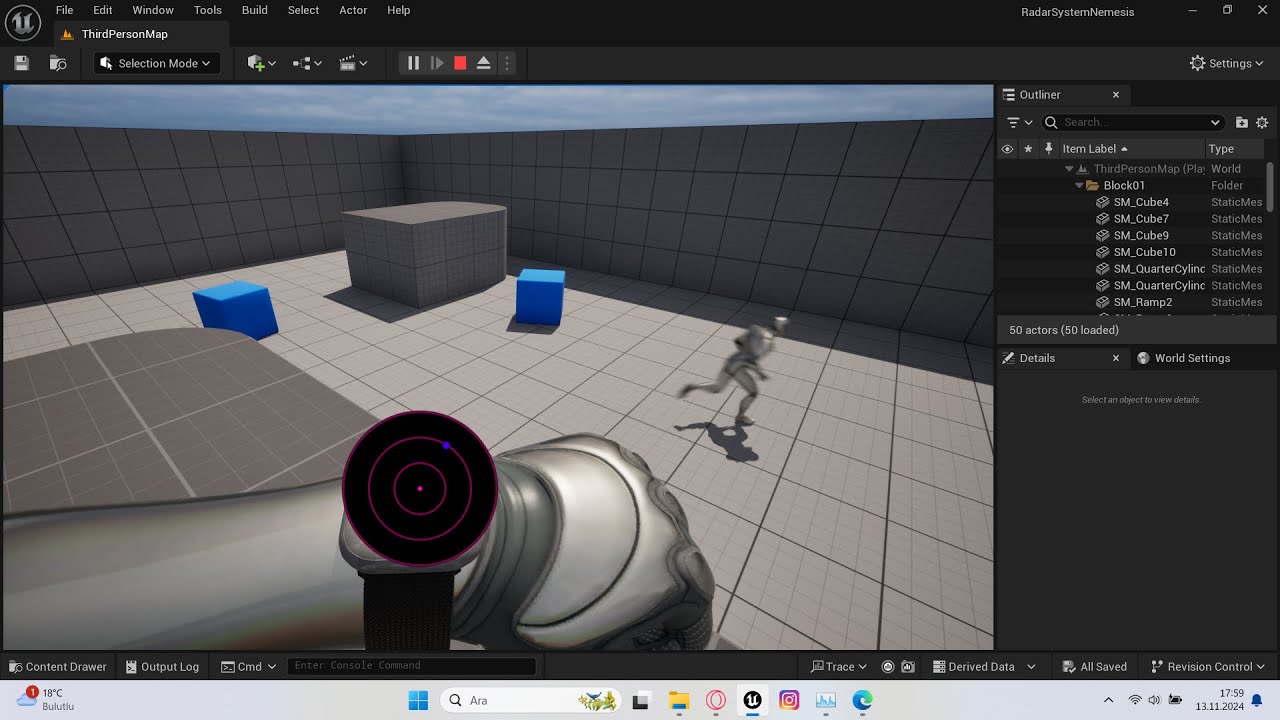Image resolution: width=1280 pixels, height=720 pixels.
Task: Open the Cmd console type dropdown
Action: click(x=248, y=667)
